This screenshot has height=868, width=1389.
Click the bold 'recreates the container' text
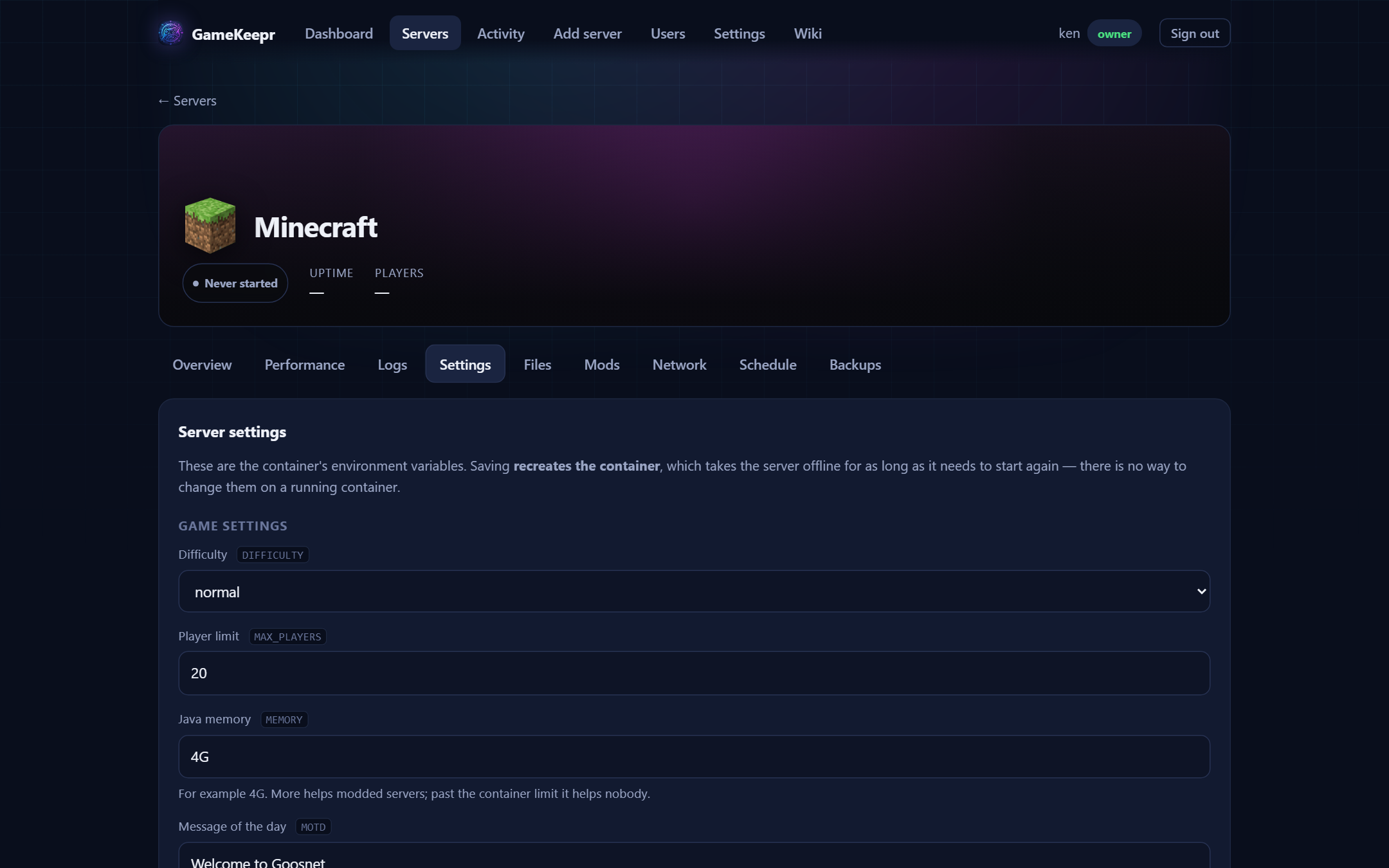coord(586,466)
